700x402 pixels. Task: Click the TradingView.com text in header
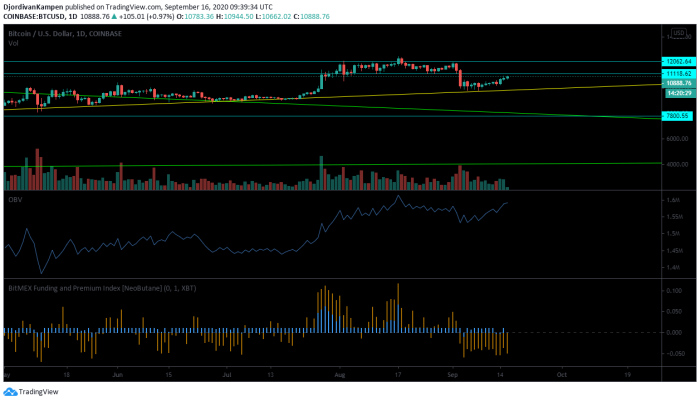133,7
